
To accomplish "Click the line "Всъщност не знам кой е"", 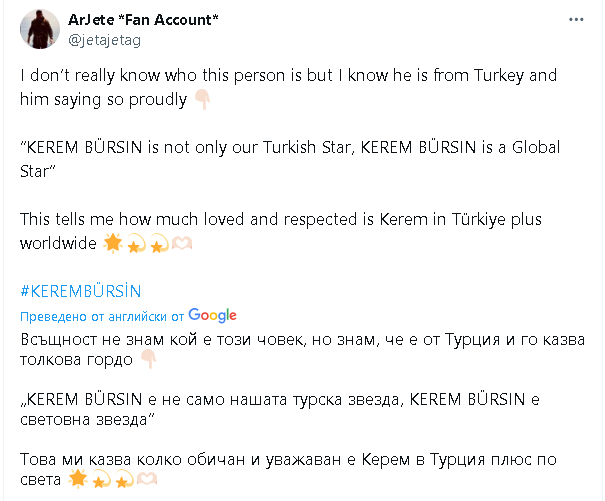I will tap(301, 340).
